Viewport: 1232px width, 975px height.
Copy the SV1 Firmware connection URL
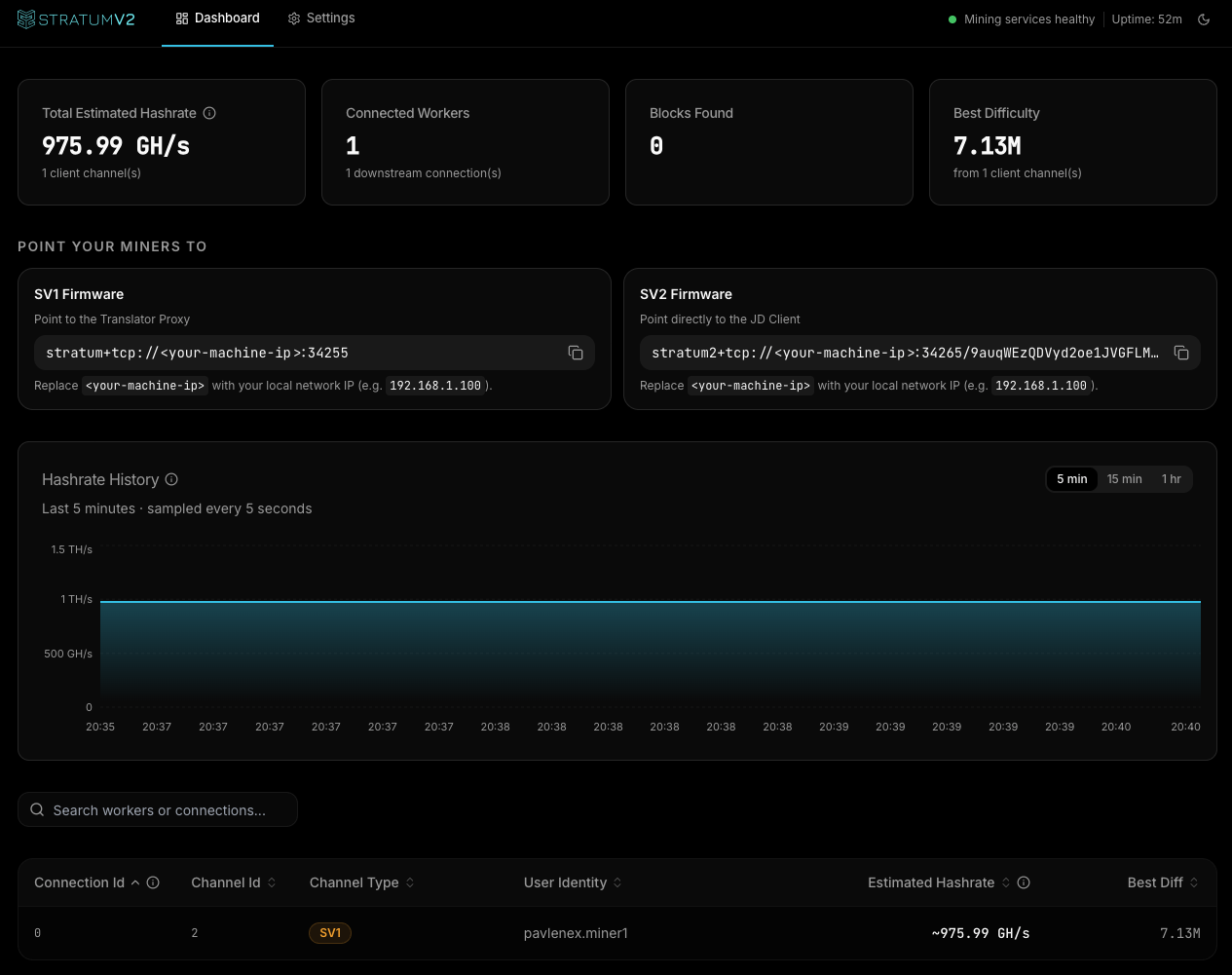coord(576,353)
